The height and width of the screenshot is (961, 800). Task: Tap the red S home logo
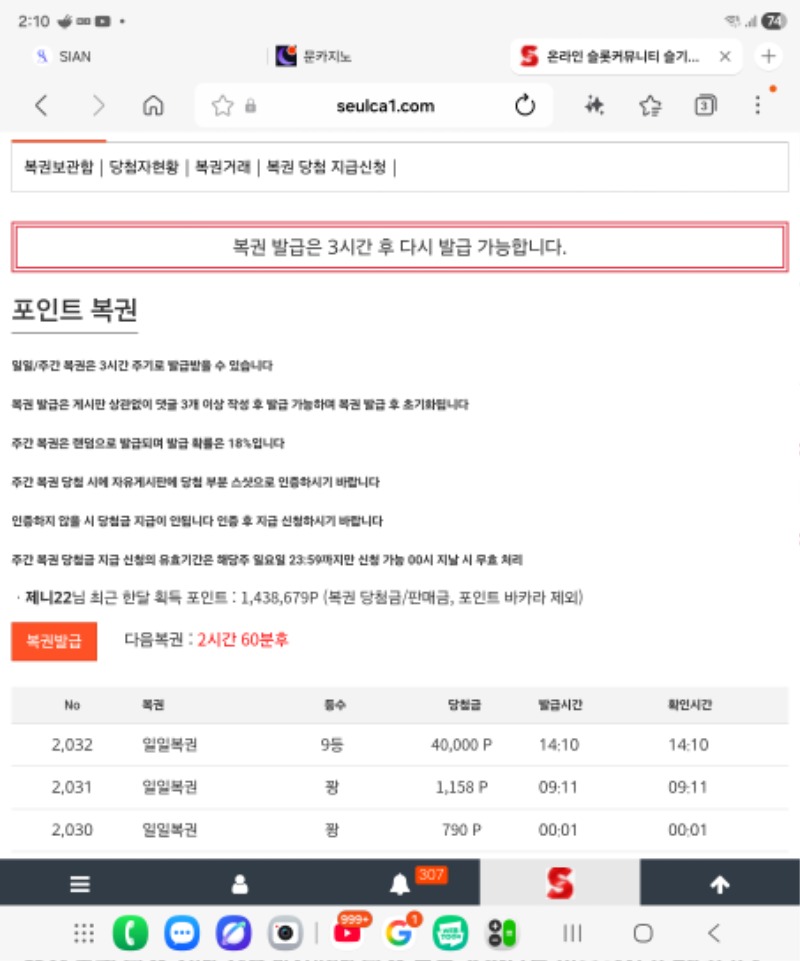[559, 883]
